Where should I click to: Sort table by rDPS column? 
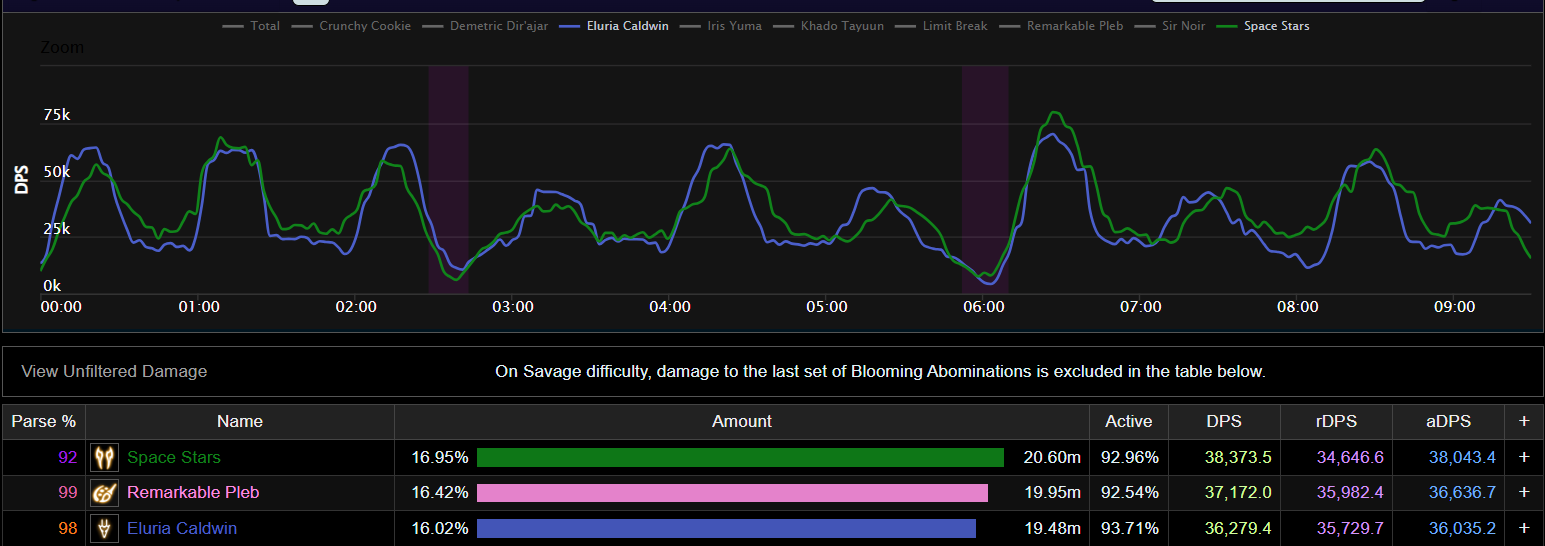tap(1336, 421)
